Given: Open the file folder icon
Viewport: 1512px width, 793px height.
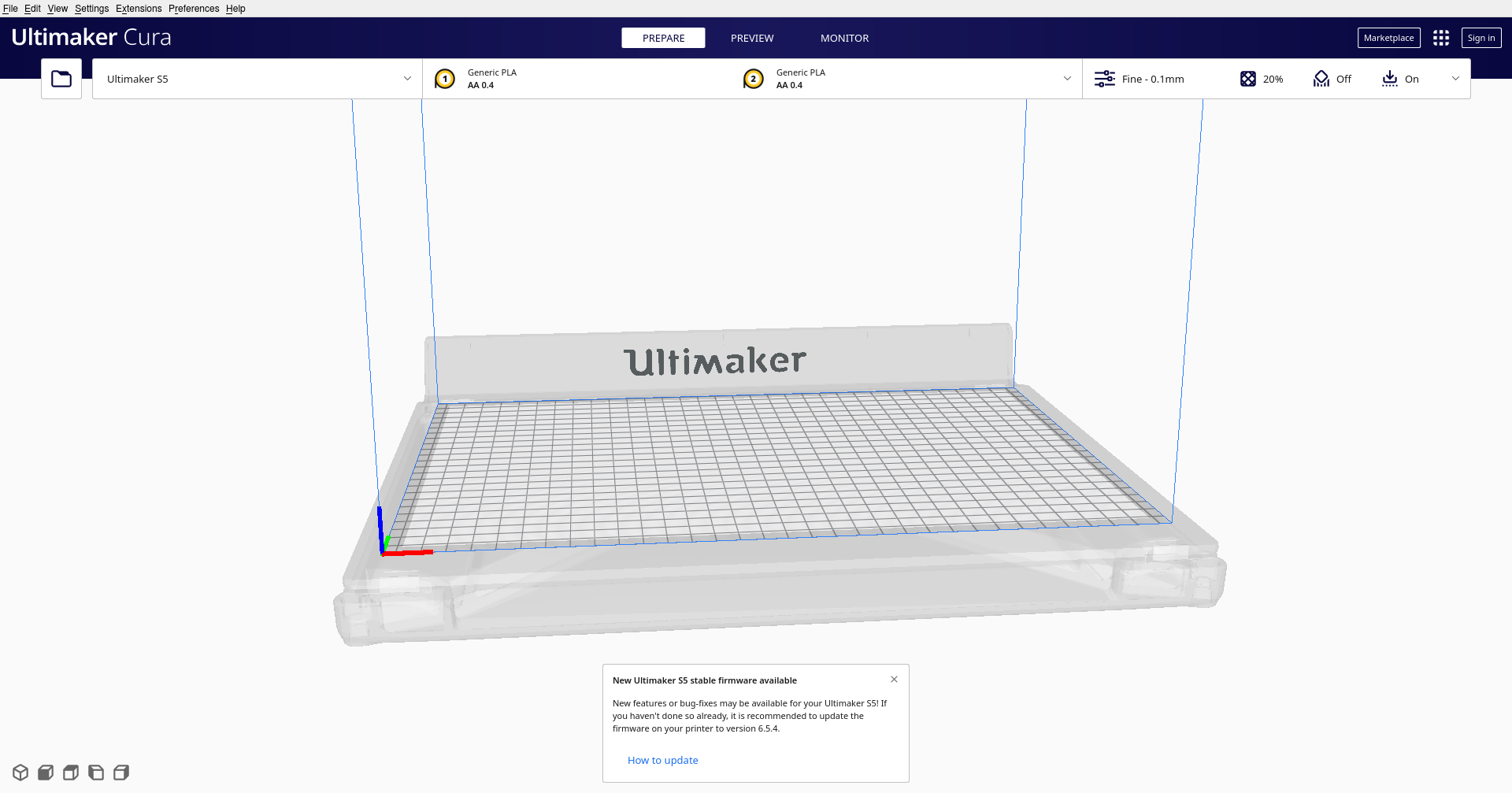Looking at the screenshot, I should [61, 79].
